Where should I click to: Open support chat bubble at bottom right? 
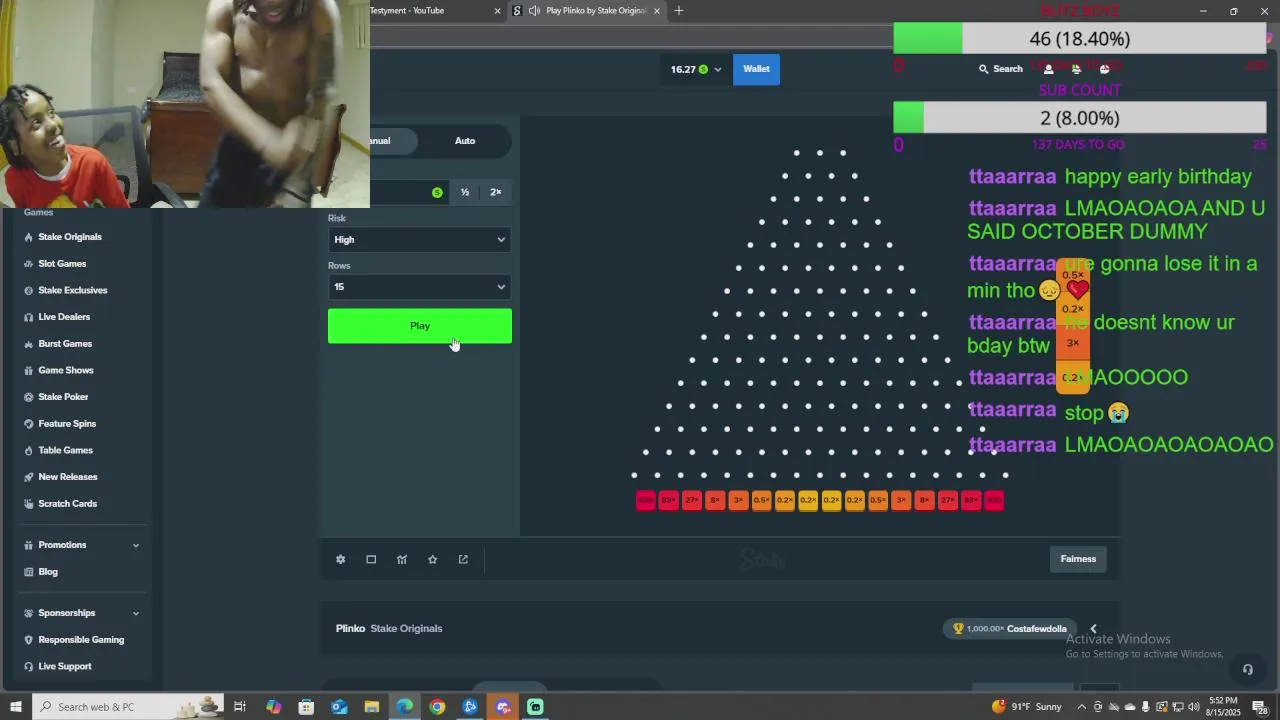(x=1247, y=669)
